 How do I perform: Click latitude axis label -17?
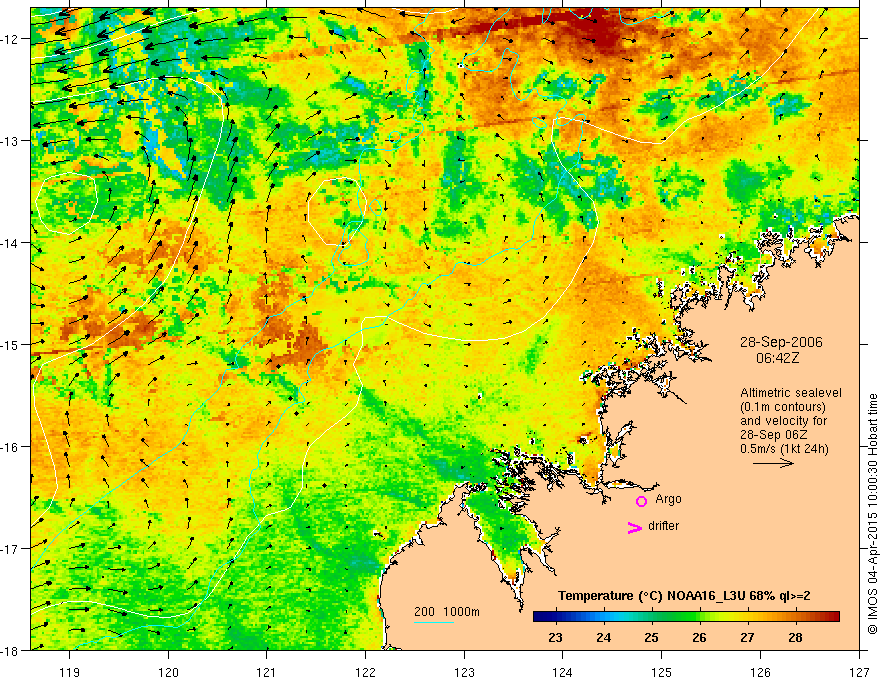click(11, 549)
